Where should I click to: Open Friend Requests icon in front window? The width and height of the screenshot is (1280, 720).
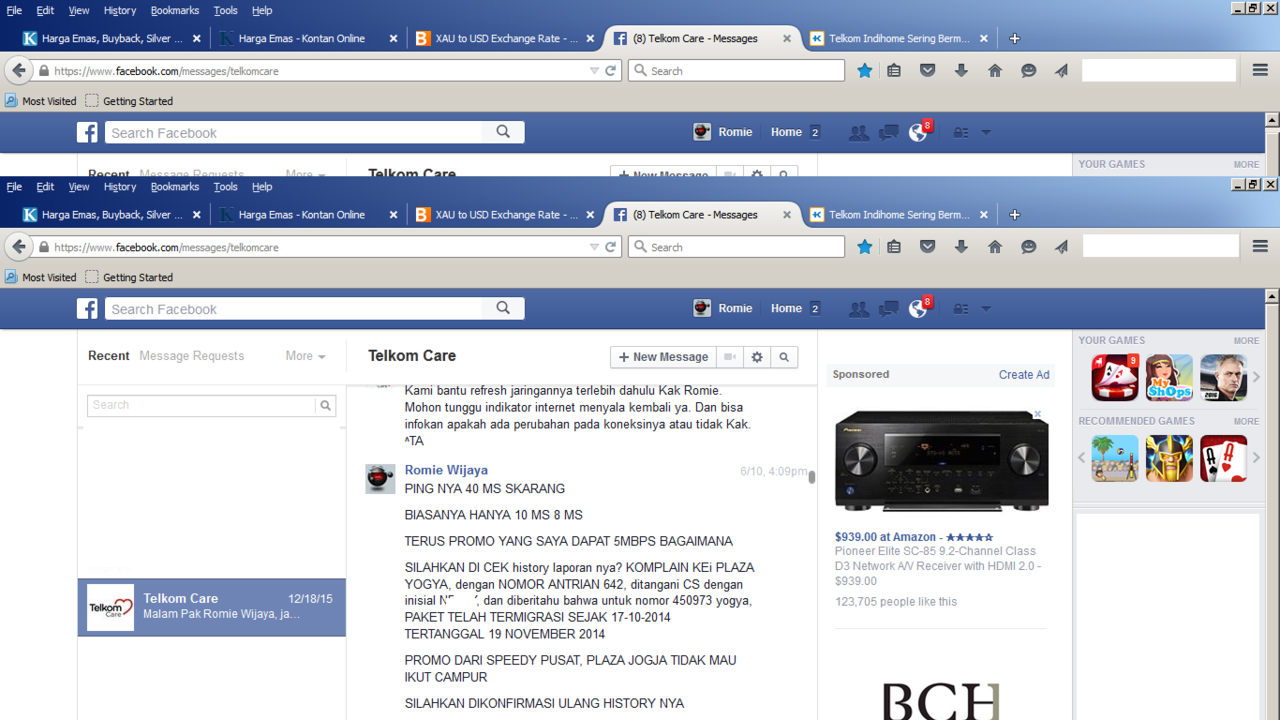[858, 309]
